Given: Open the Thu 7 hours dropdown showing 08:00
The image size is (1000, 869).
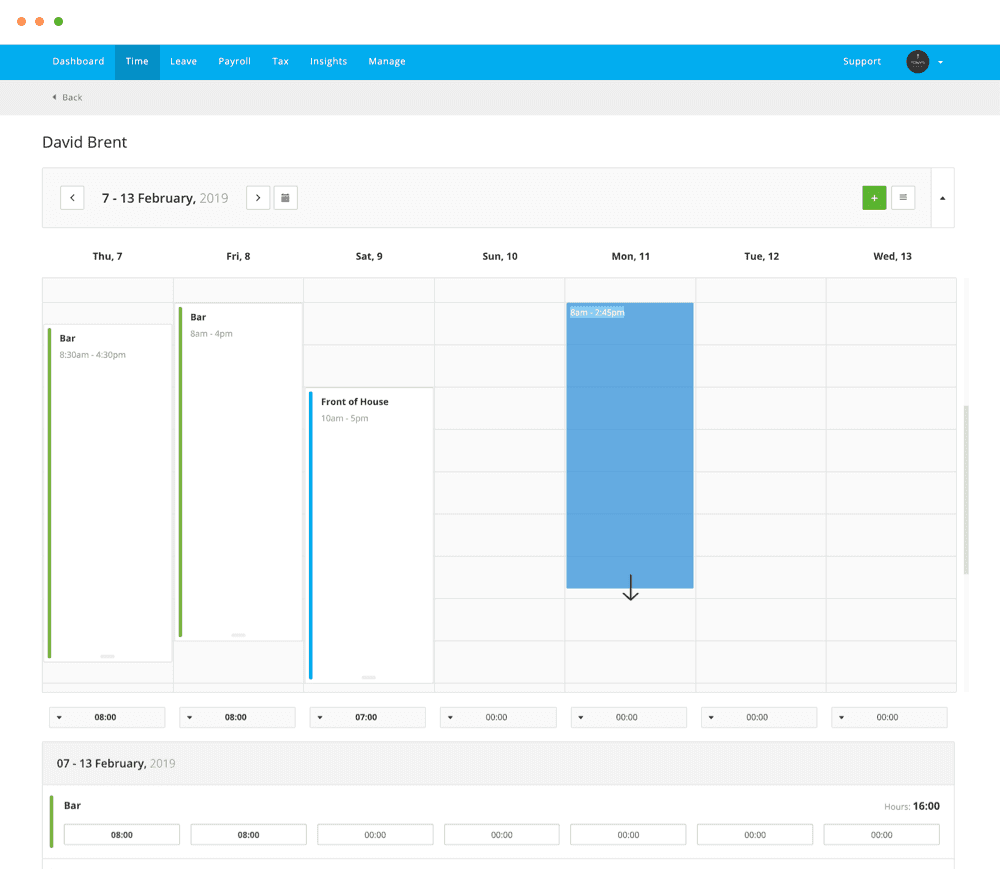Looking at the screenshot, I should click(107, 717).
